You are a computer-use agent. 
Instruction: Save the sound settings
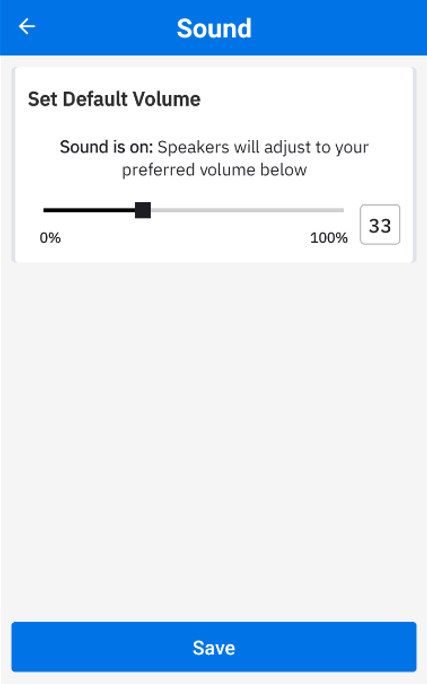pos(214,647)
